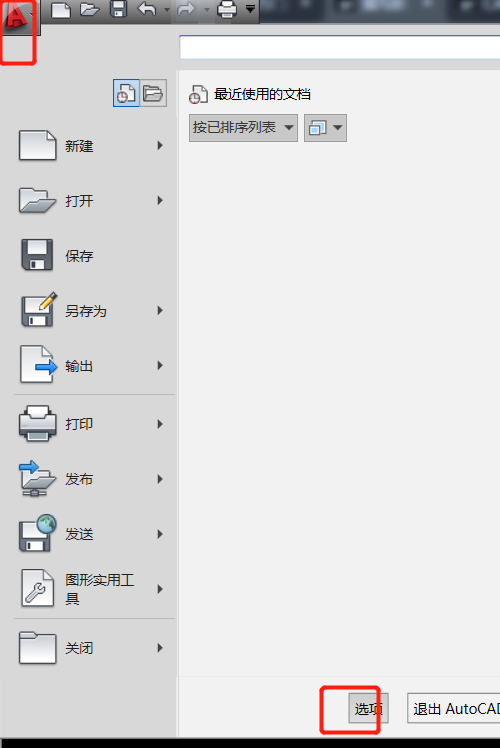Expand the 新建 submenu arrow

[x=160, y=145]
